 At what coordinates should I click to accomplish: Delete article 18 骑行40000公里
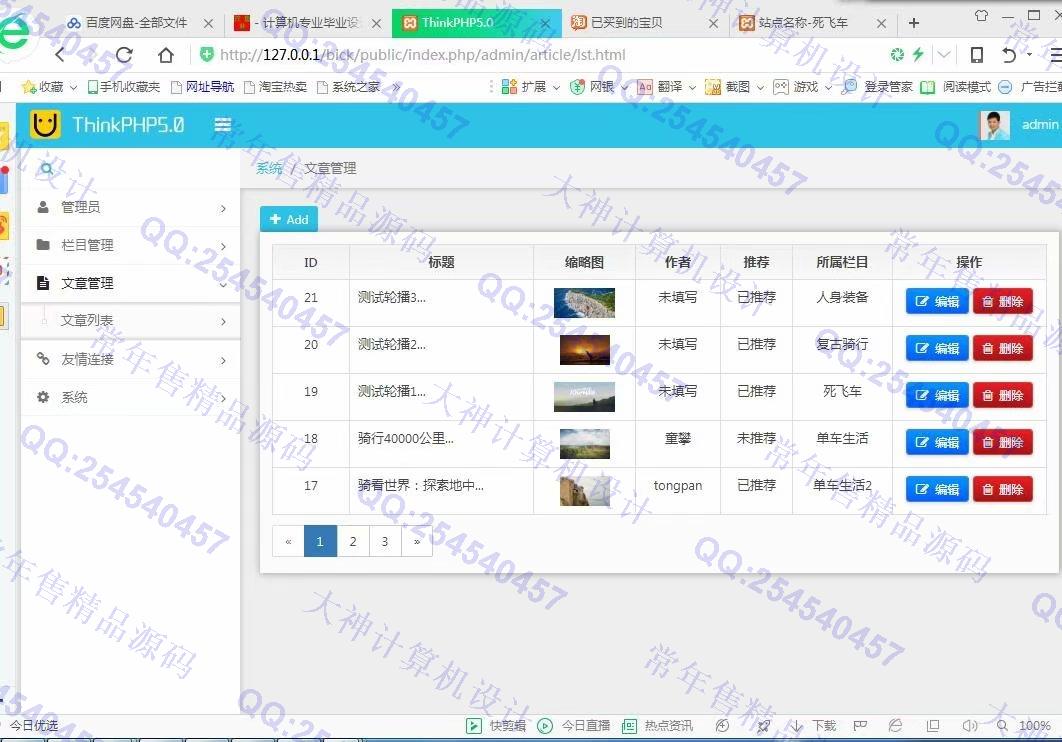(x=1003, y=442)
